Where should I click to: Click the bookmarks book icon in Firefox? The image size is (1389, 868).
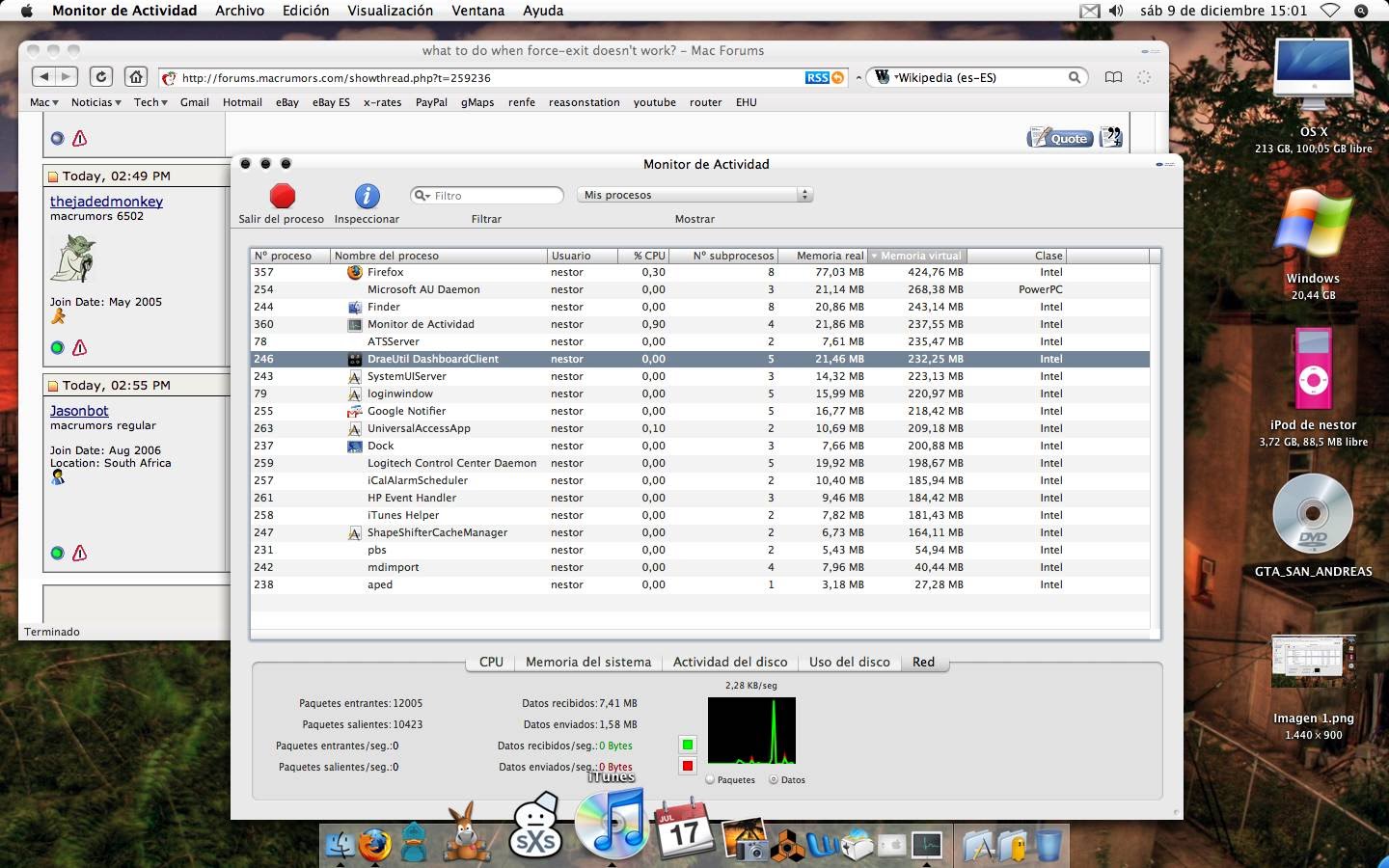1113,77
